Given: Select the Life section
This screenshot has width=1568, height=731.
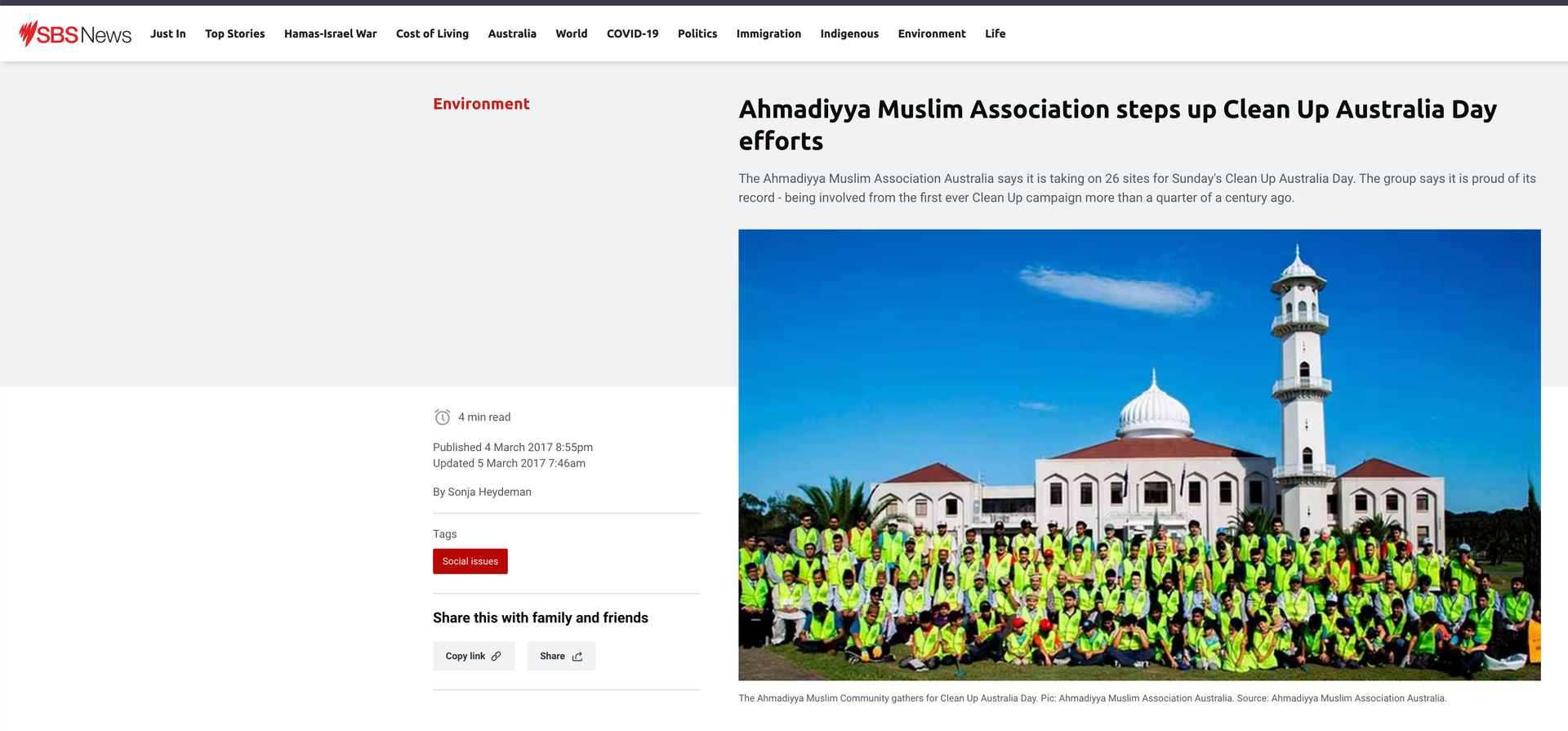Looking at the screenshot, I should coord(996,33).
